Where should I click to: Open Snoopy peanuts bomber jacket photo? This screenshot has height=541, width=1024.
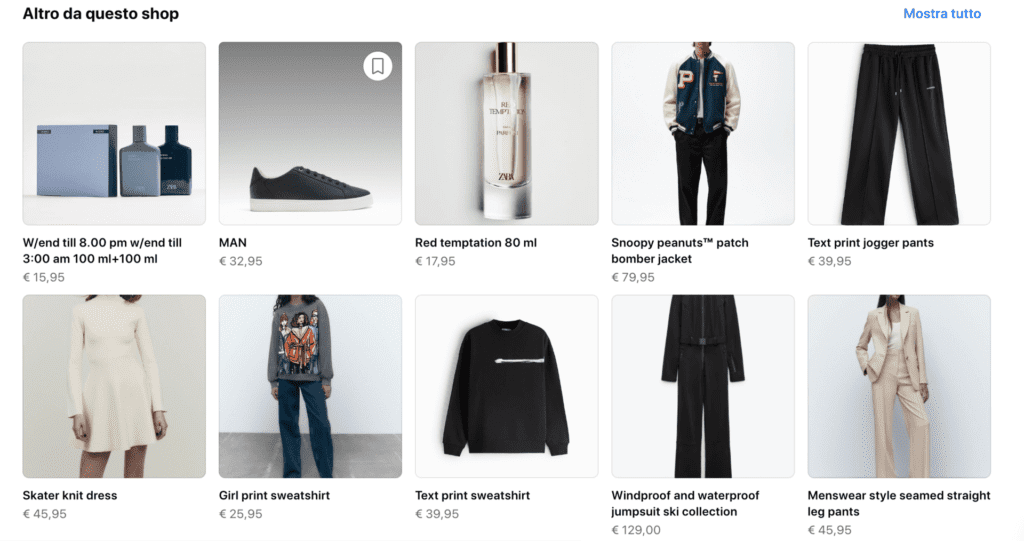pos(703,134)
